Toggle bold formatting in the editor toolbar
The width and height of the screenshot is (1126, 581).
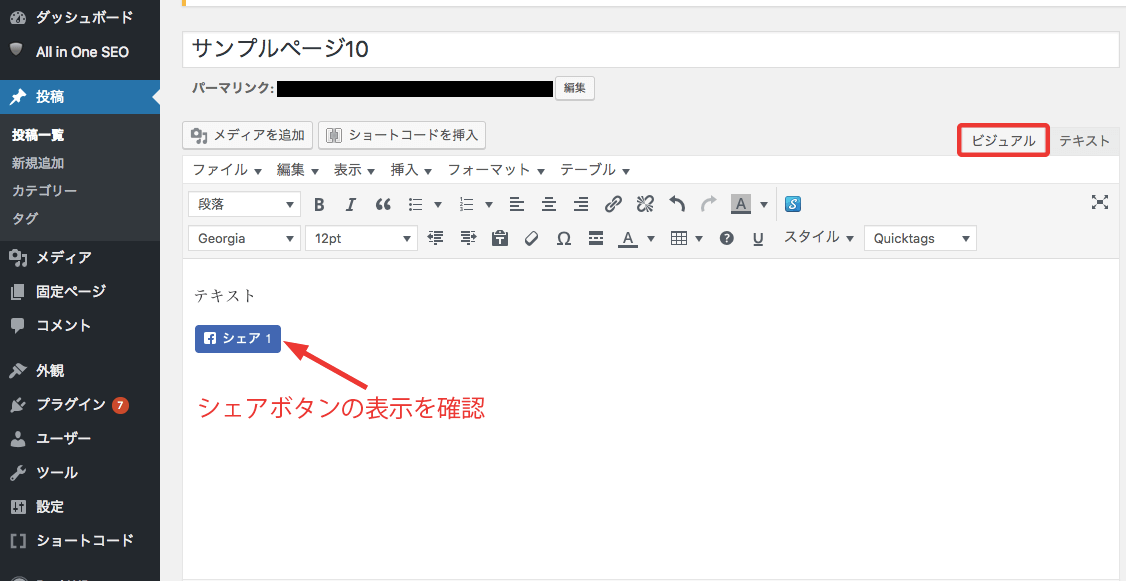click(319, 205)
